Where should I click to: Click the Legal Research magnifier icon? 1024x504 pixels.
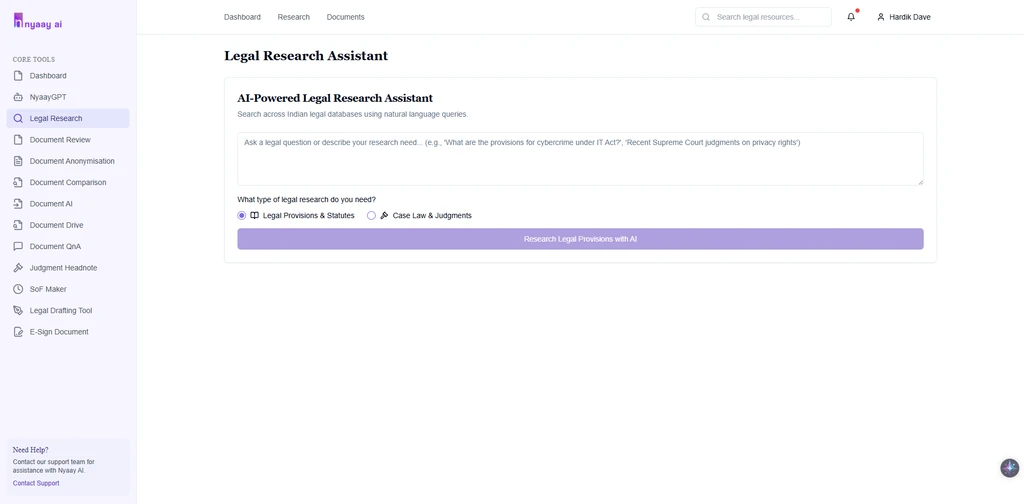click(18, 119)
